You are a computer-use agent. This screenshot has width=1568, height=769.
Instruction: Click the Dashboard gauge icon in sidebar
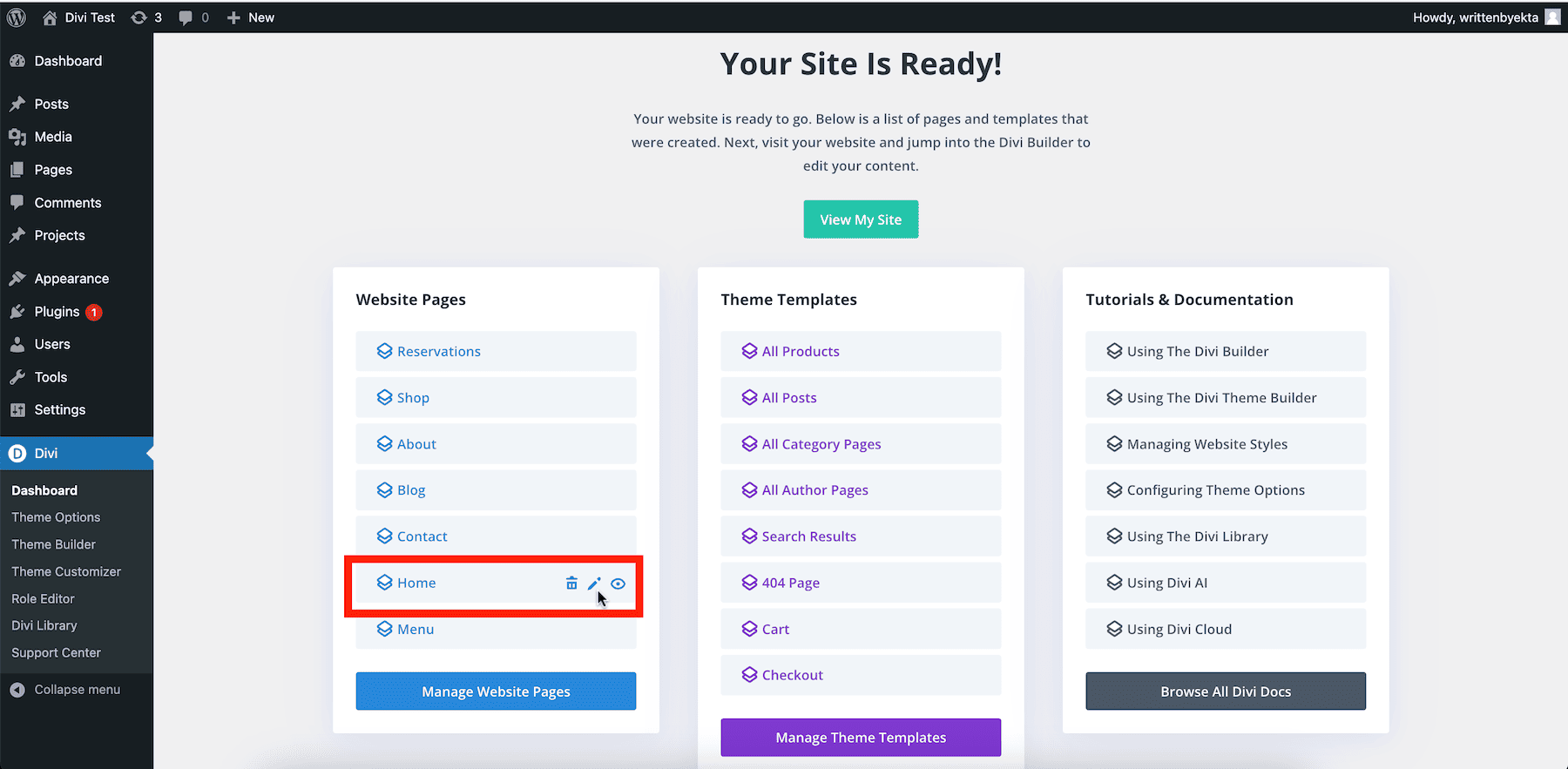17,61
